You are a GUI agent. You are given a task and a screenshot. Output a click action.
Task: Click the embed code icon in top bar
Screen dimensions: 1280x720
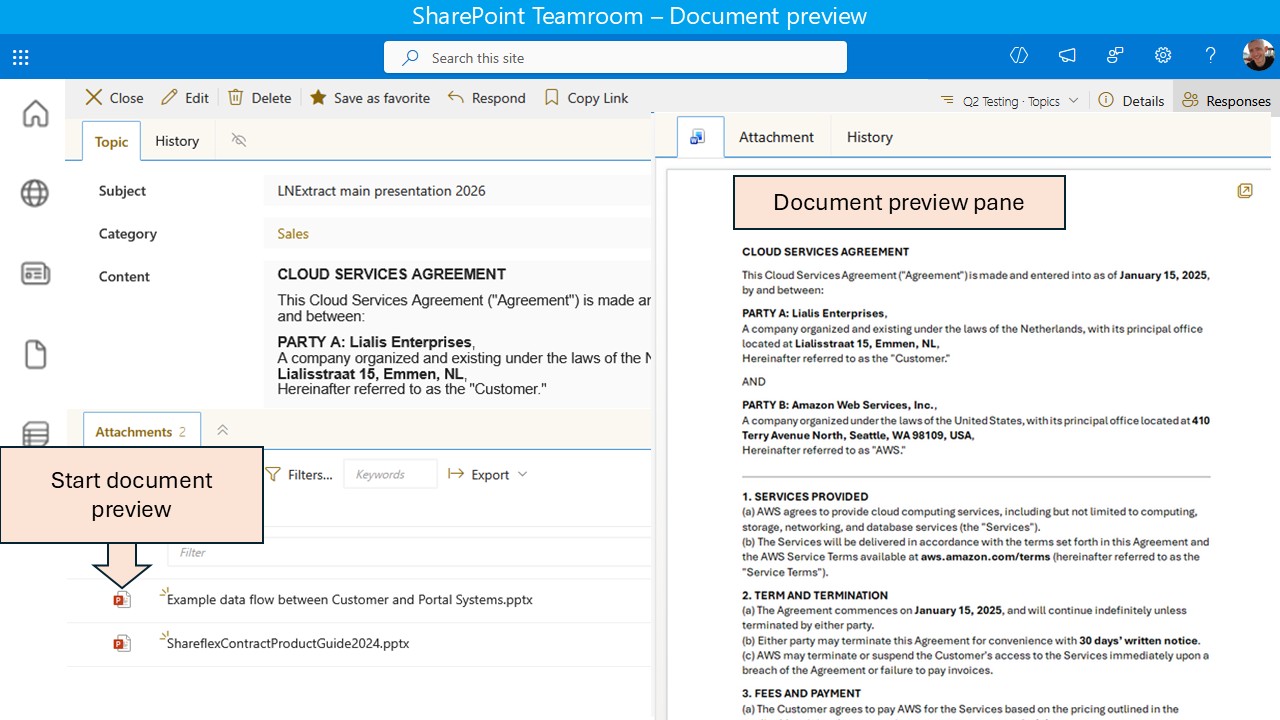coord(1018,57)
